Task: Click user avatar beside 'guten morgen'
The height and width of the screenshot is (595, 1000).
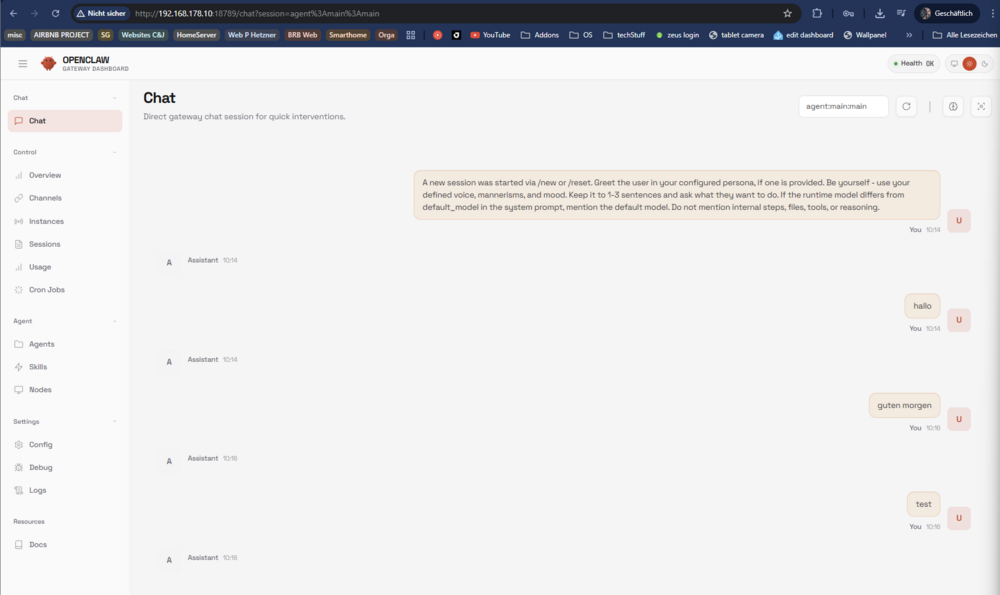Action: pos(959,419)
